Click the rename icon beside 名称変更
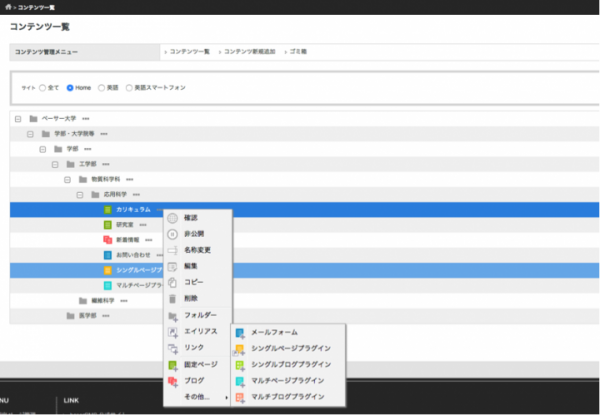The image size is (600, 415). pyautogui.click(x=173, y=250)
